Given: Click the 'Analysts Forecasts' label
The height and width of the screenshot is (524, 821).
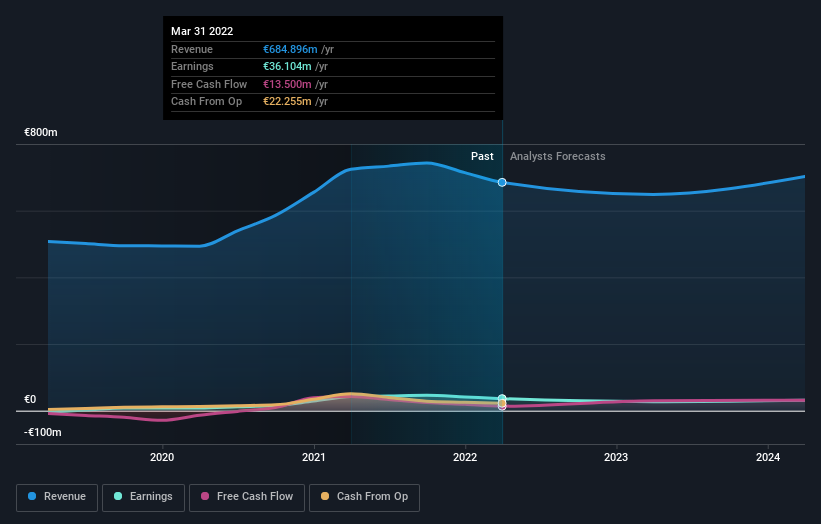Looking at the screenshot, I should [558, 156].
